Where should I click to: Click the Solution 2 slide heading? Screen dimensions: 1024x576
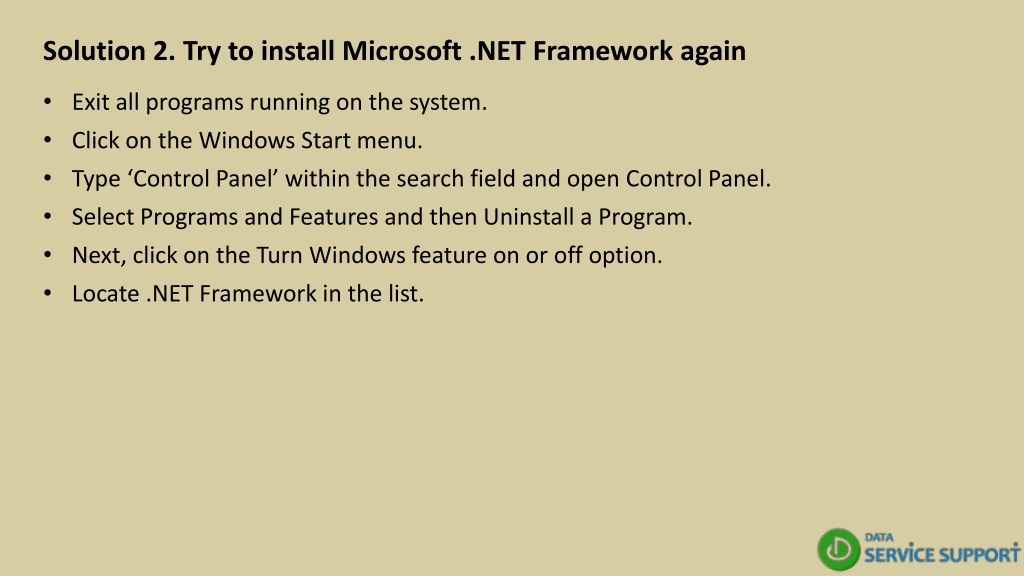click(394, 51)
